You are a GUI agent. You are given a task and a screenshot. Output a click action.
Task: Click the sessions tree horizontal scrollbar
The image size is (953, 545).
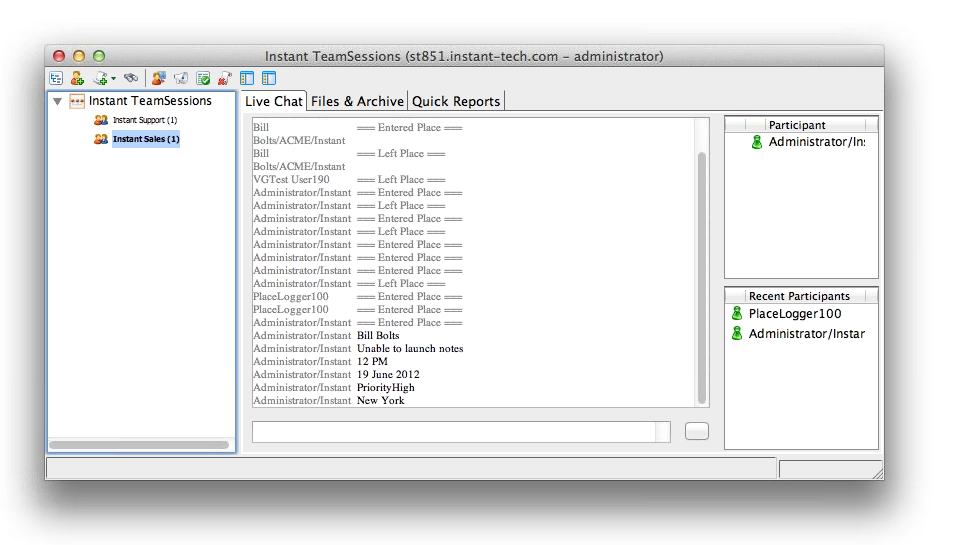click(139, 445)
